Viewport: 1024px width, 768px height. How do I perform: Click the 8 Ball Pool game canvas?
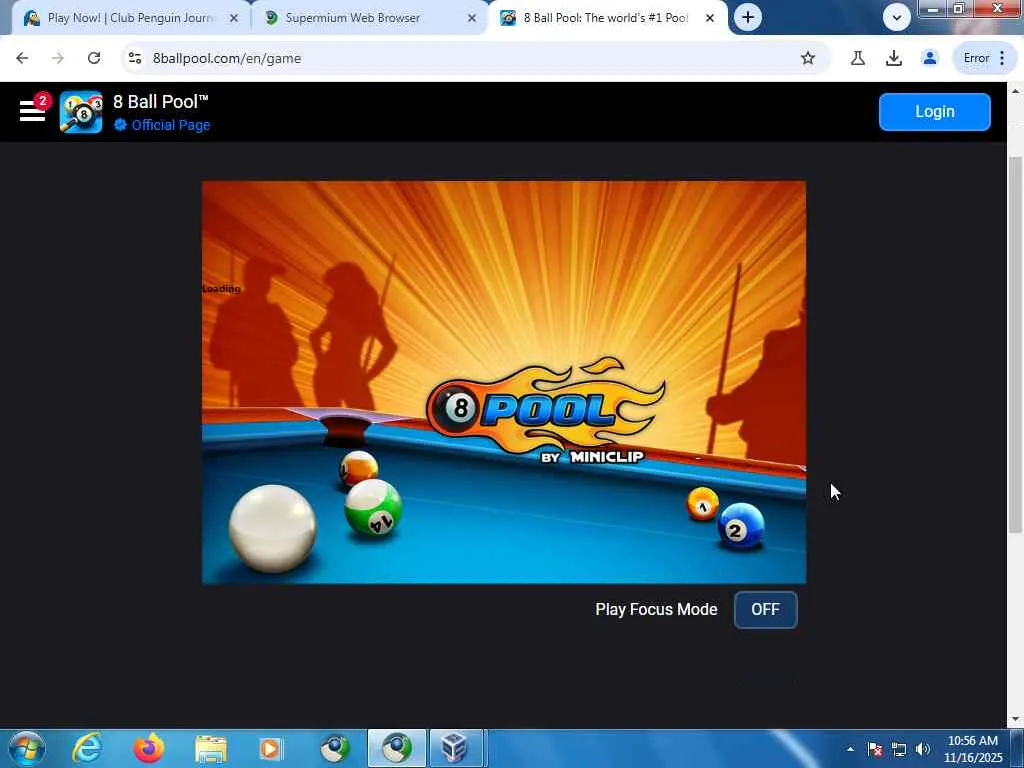(x=504, y=382)
